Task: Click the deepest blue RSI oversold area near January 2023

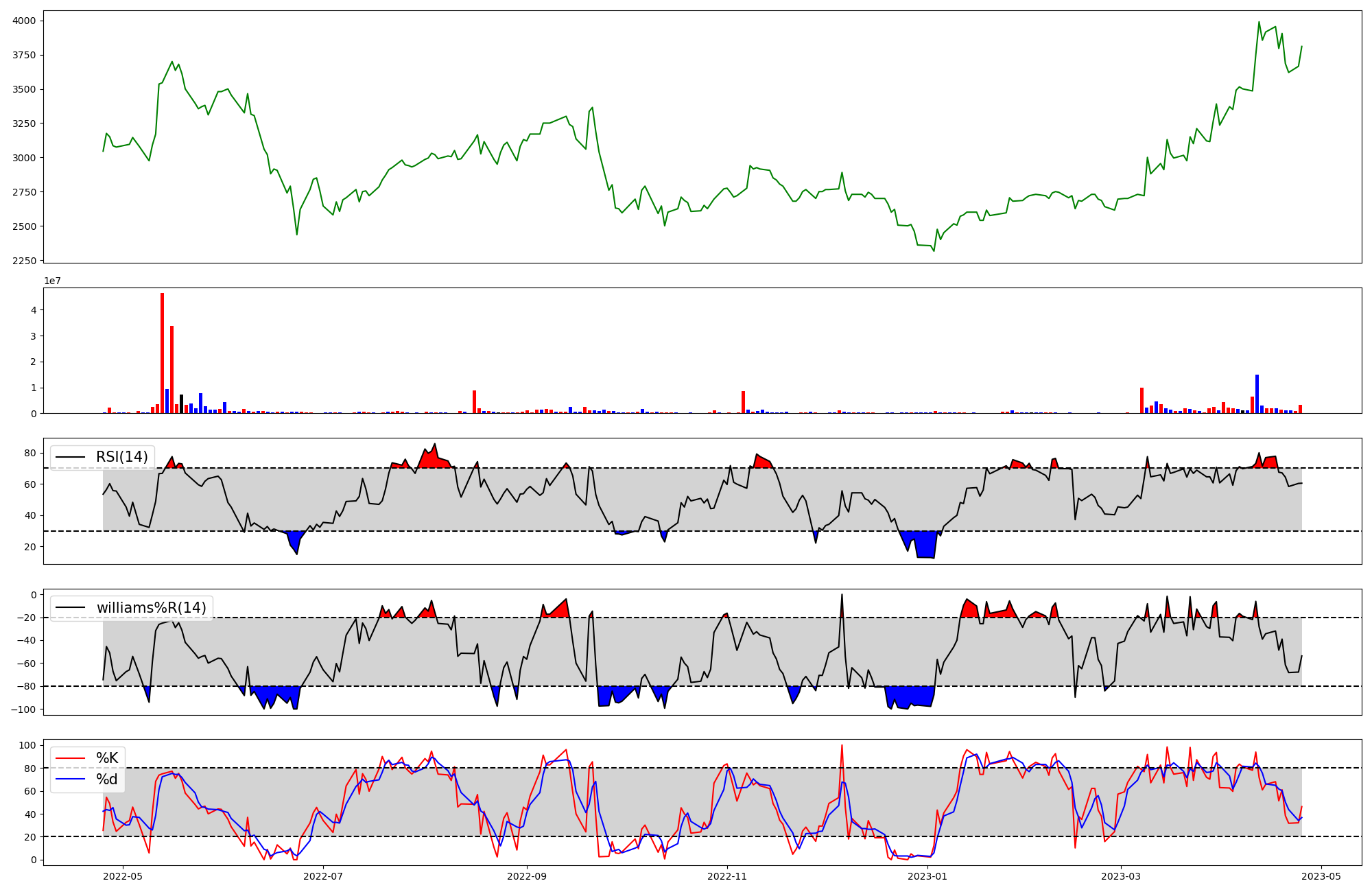Action: (925, 543)
